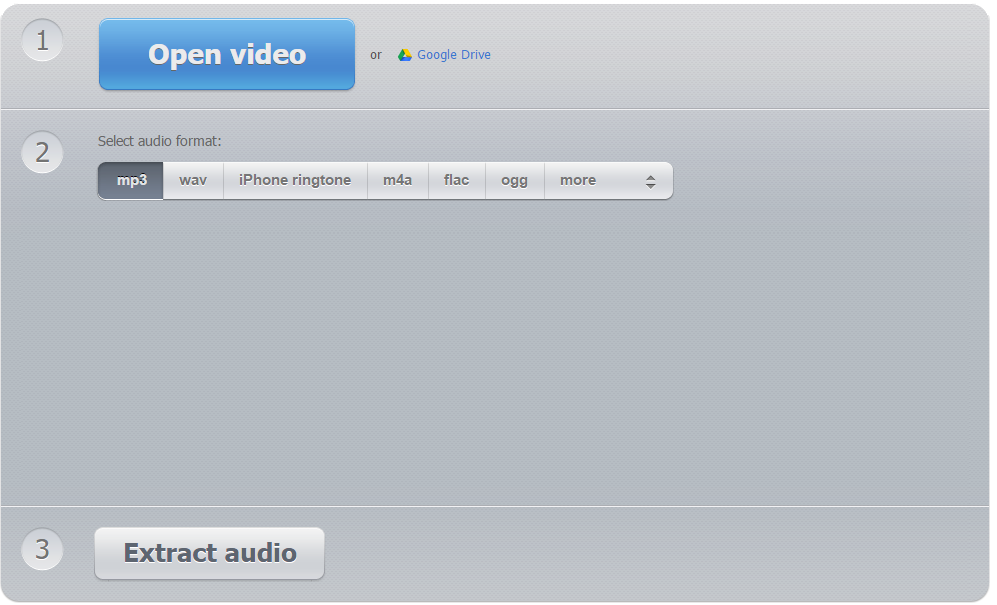
Task: Click the Extract audio button
Action: coord(209,553)
